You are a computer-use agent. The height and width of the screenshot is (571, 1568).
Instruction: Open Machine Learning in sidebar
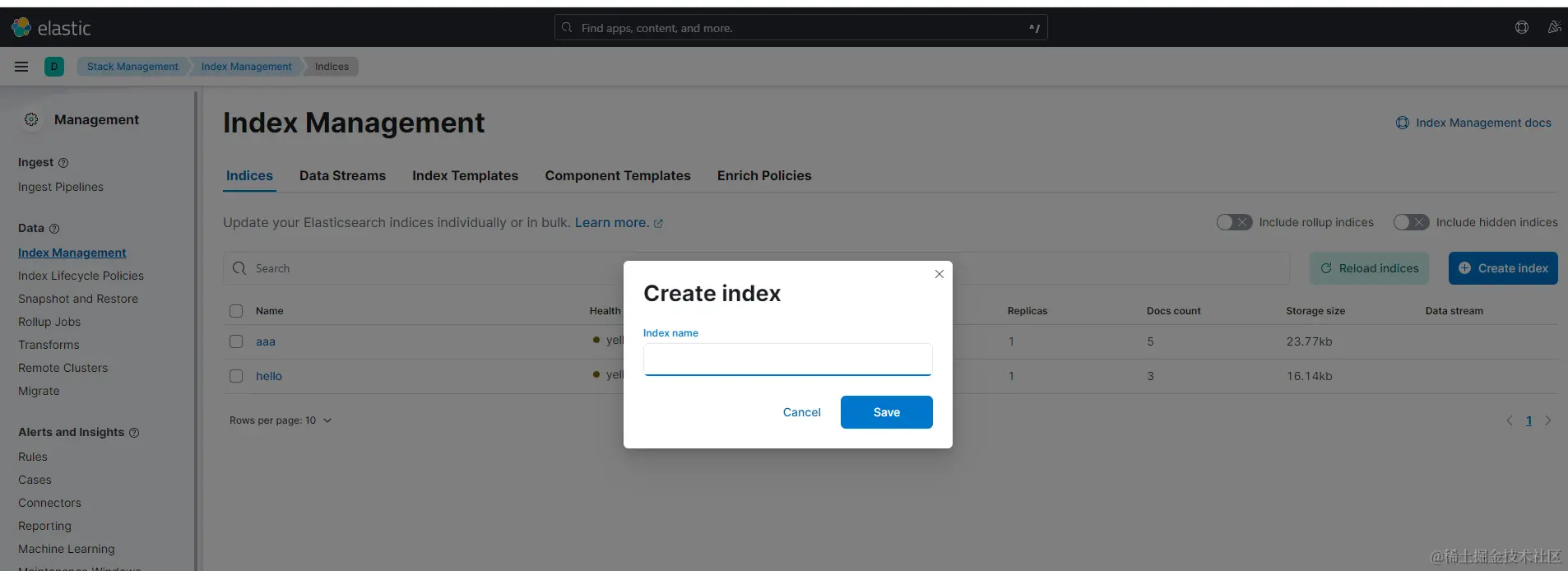tap(67, 549)
